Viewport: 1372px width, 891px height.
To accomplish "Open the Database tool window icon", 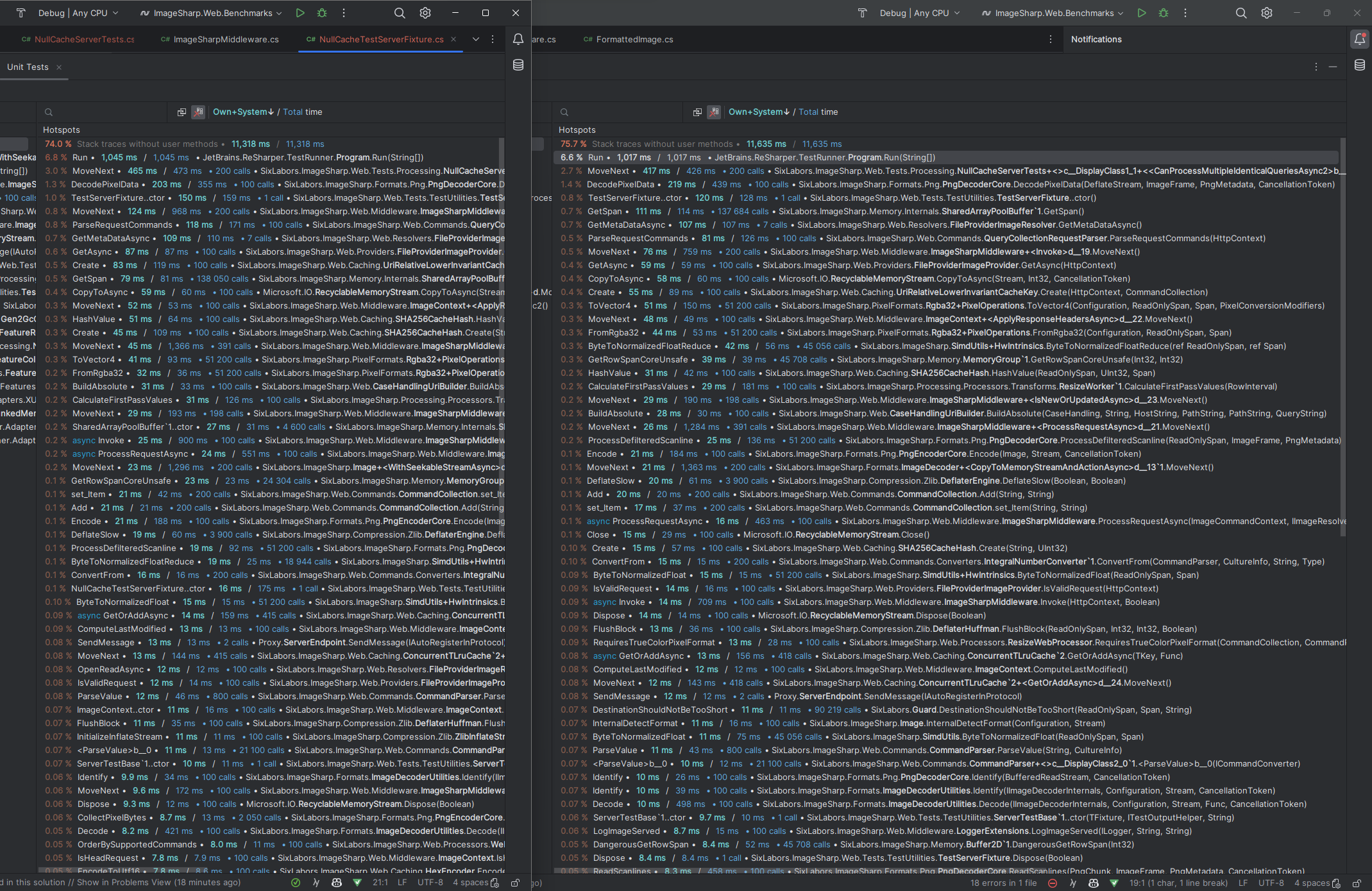I will 518,65.
